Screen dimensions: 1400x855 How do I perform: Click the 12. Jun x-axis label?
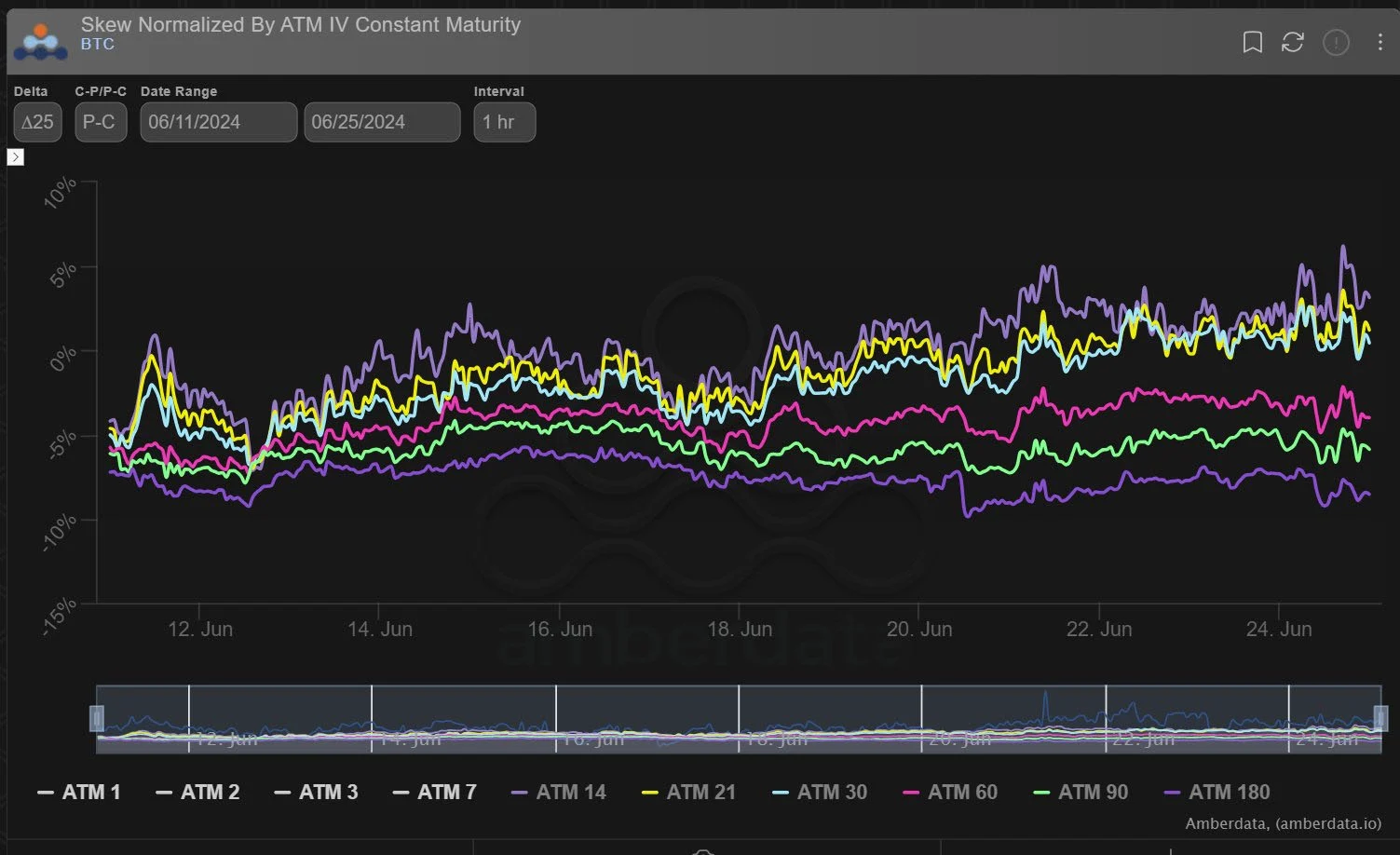[x=200, y=630]
